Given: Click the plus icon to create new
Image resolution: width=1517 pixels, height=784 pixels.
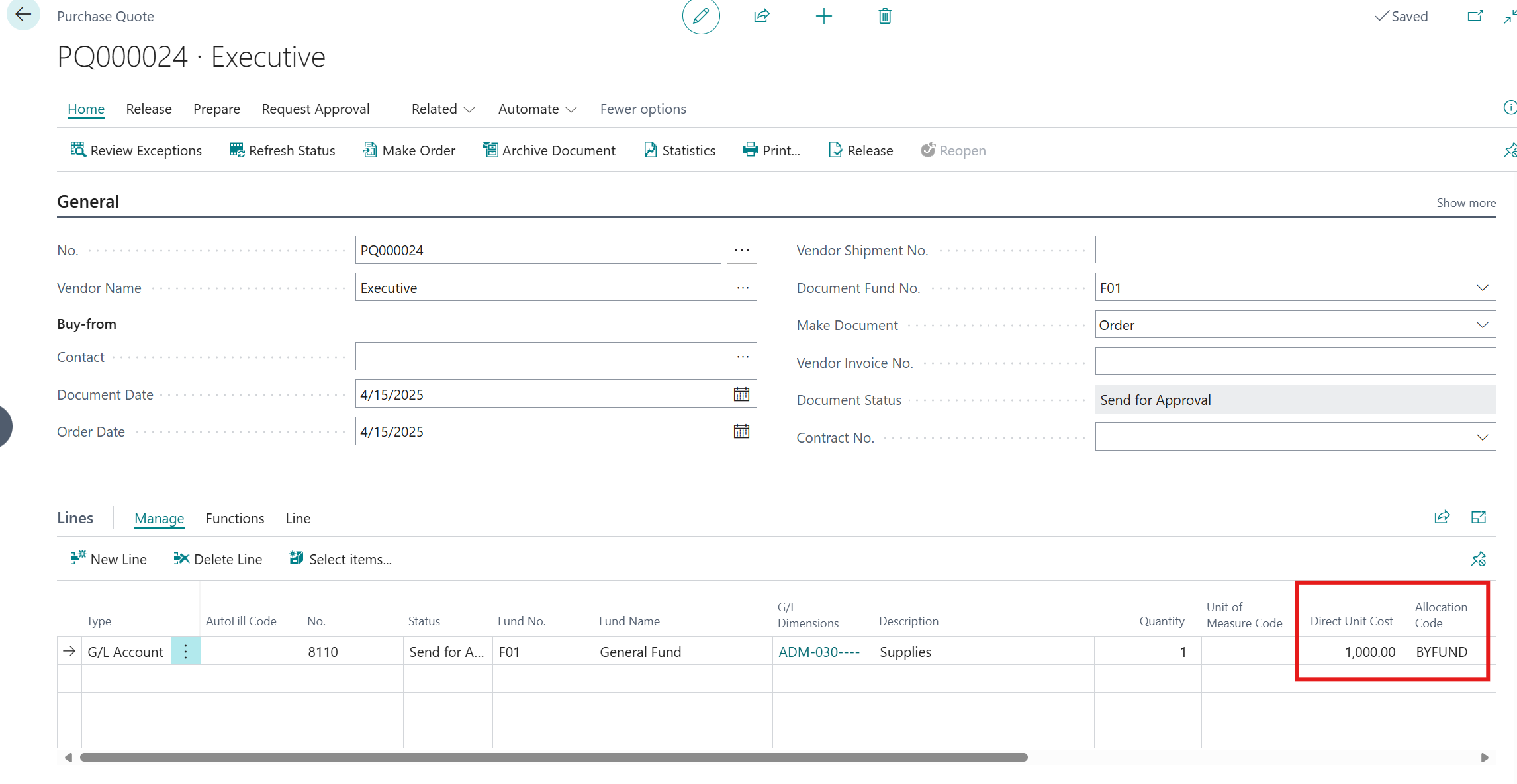Looking at the screenshot, I should pyautogui.click(x=823, y=16).
